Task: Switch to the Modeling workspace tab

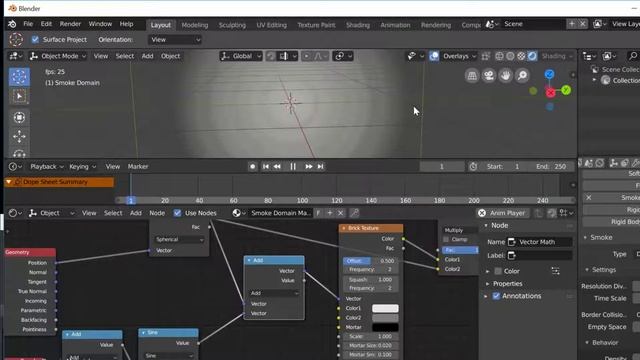Action: pyautogui.click(x=195, y=25)
